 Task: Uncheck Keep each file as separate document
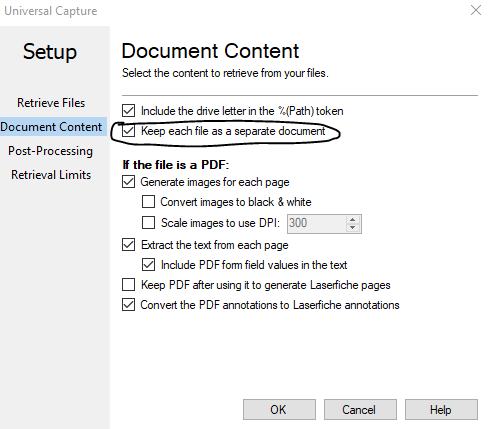tap(128, 131)
